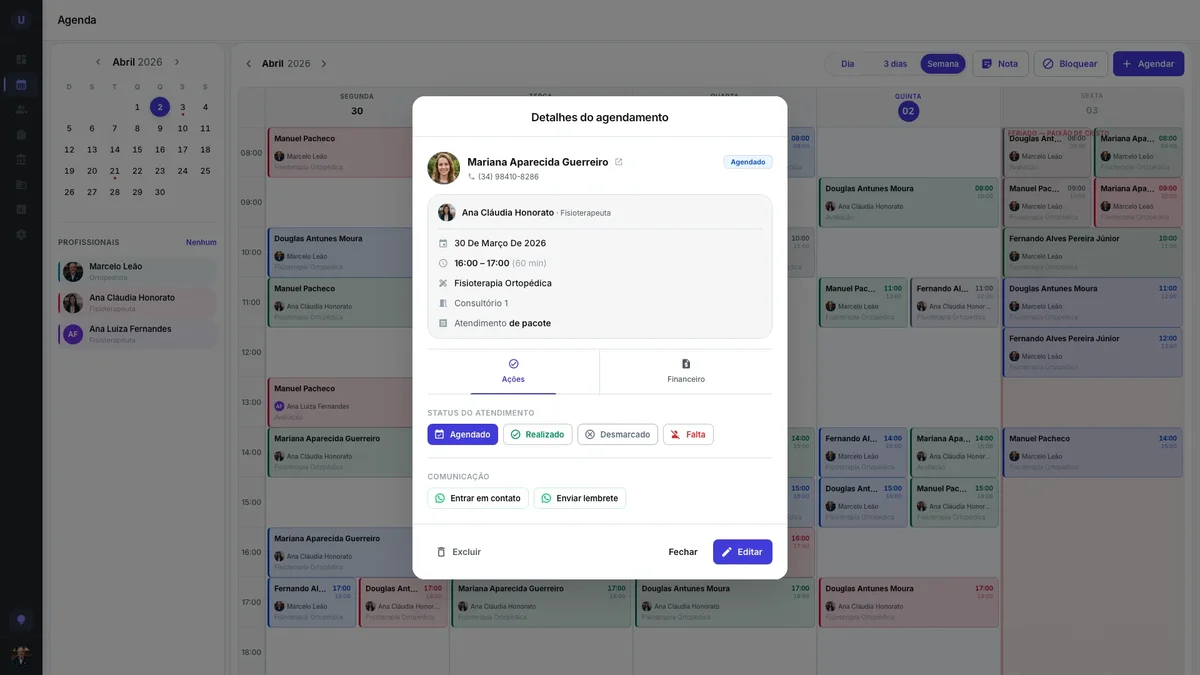Viewport: 1200px width, 675px height.
Task: Click the Editar button
Action: pos(742,552)
